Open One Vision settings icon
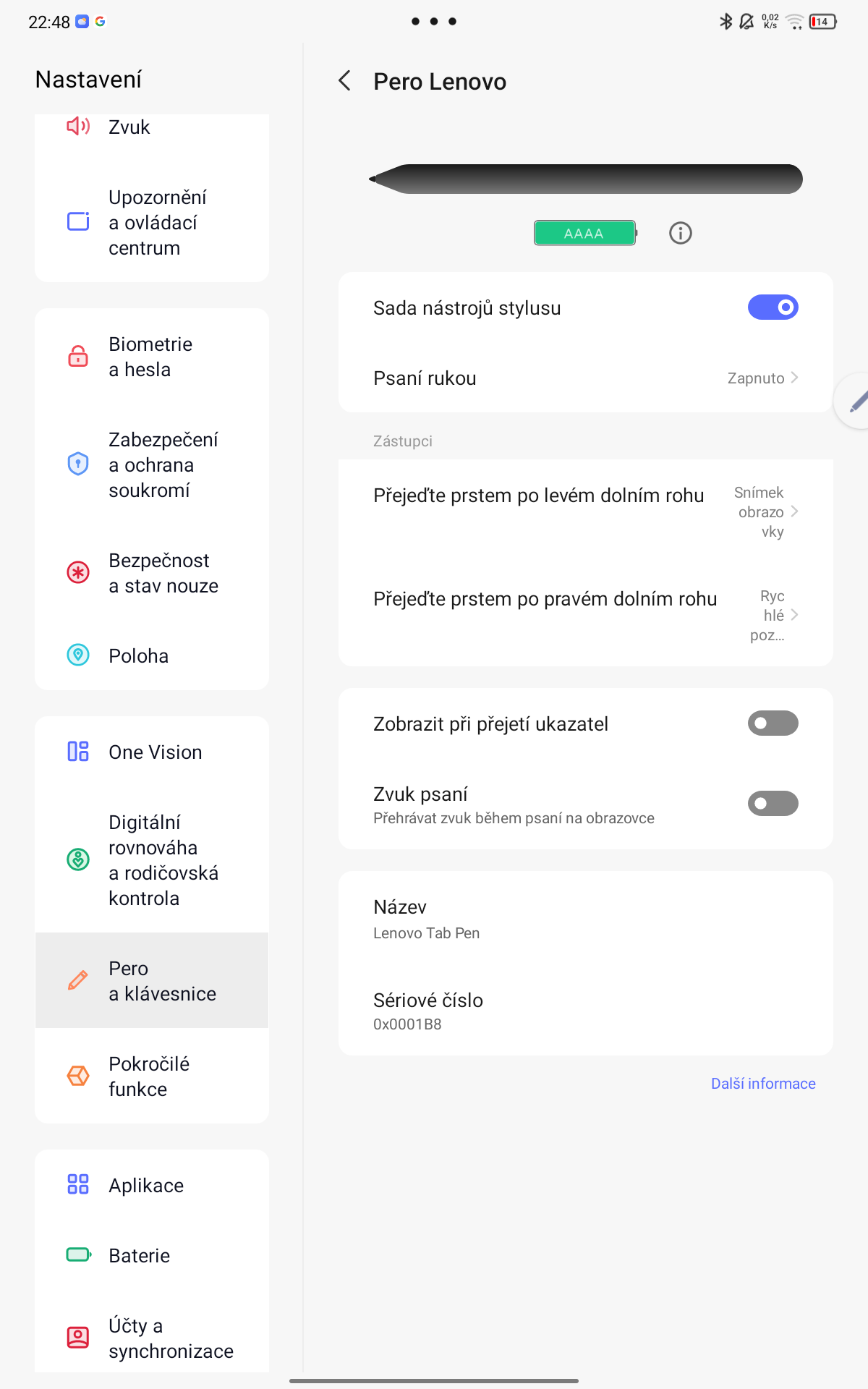The height and width of the screenshot is (1389, 868). [x=78, y=752]
